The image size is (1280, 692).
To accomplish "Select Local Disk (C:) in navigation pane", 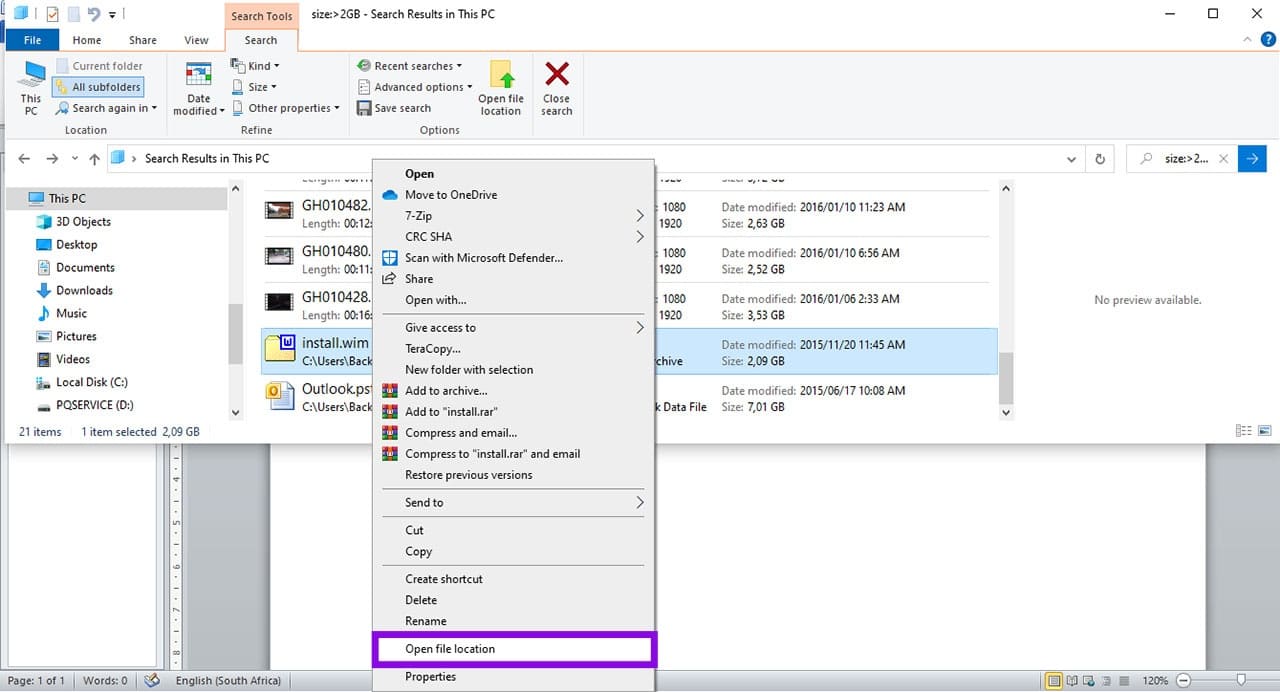I will tap(92, 383).
